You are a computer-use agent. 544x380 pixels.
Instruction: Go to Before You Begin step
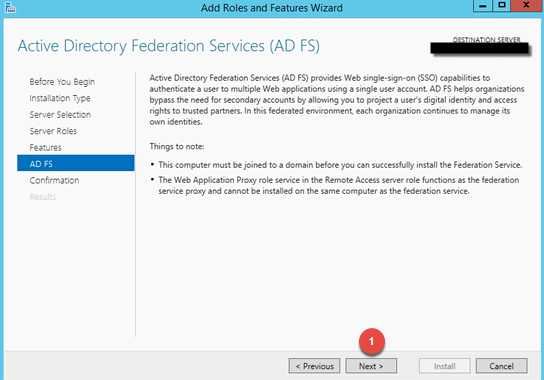click(62, 82)
